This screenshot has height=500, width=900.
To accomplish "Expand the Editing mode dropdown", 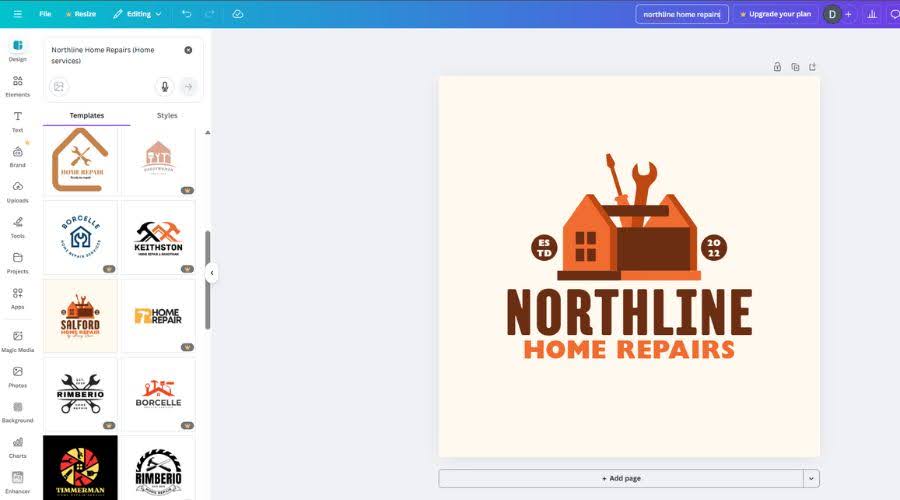I will (x=137, y=14).
